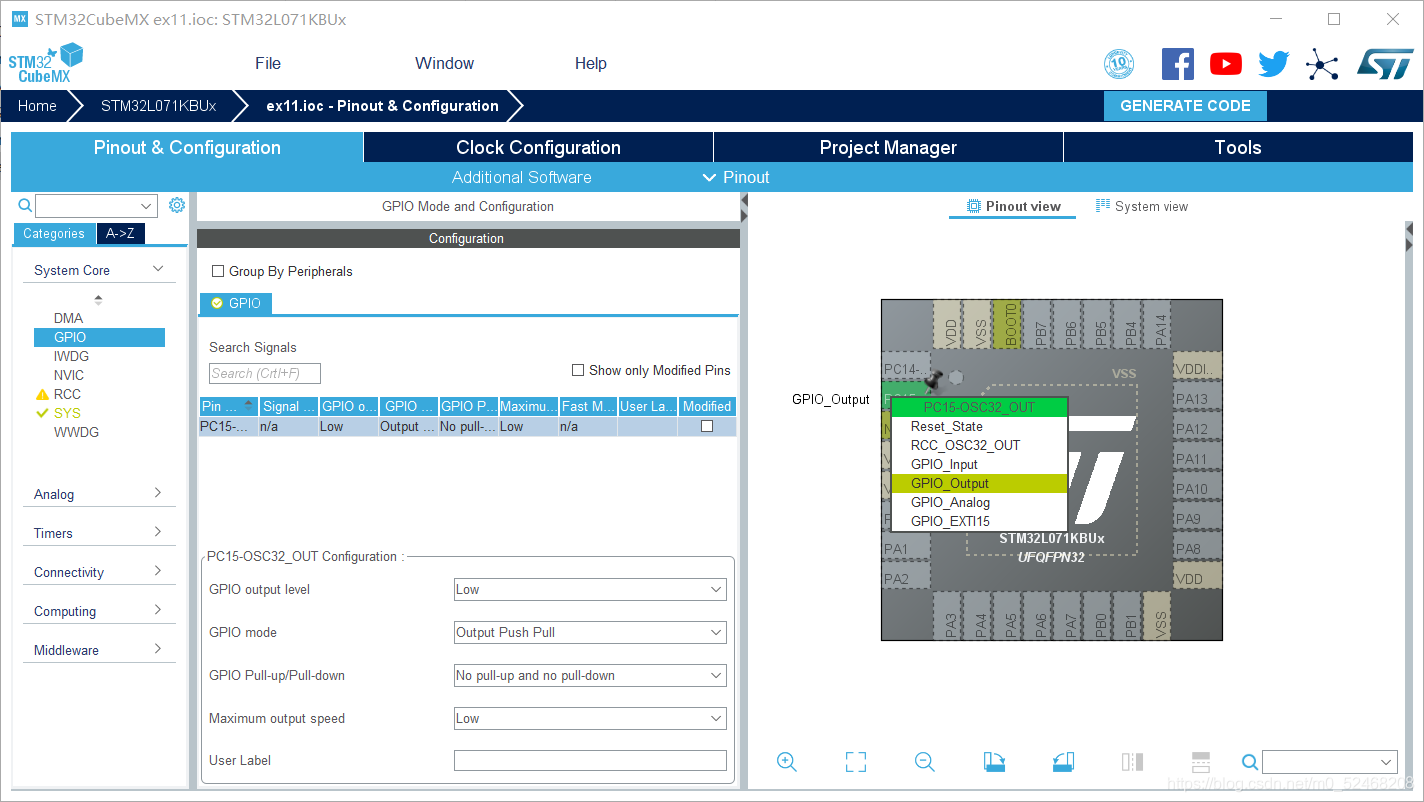Viewport: 1424px width, 802px height.
Task: Open the File menu
Action: (x=268, y=63)
